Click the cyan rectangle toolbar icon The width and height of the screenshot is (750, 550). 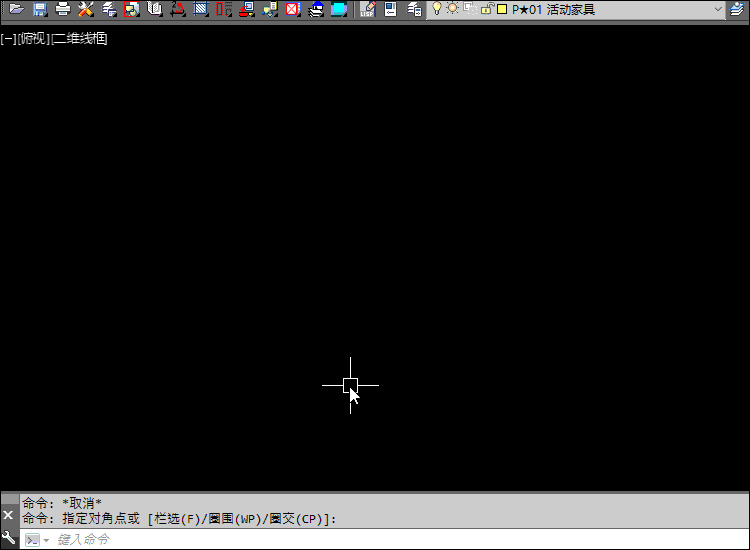tap(339, 9)
